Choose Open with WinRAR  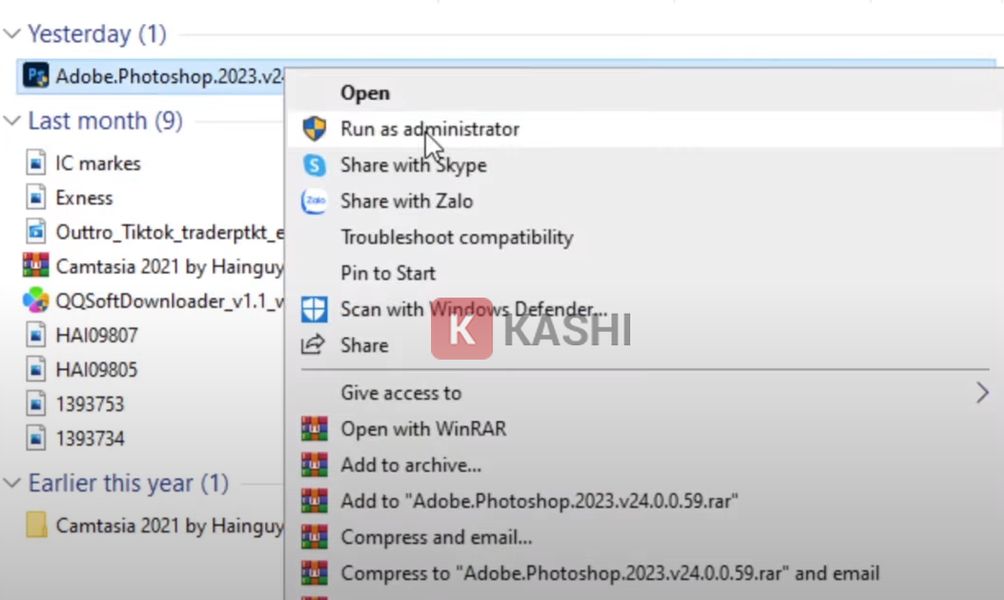click(x=423, y=429)
